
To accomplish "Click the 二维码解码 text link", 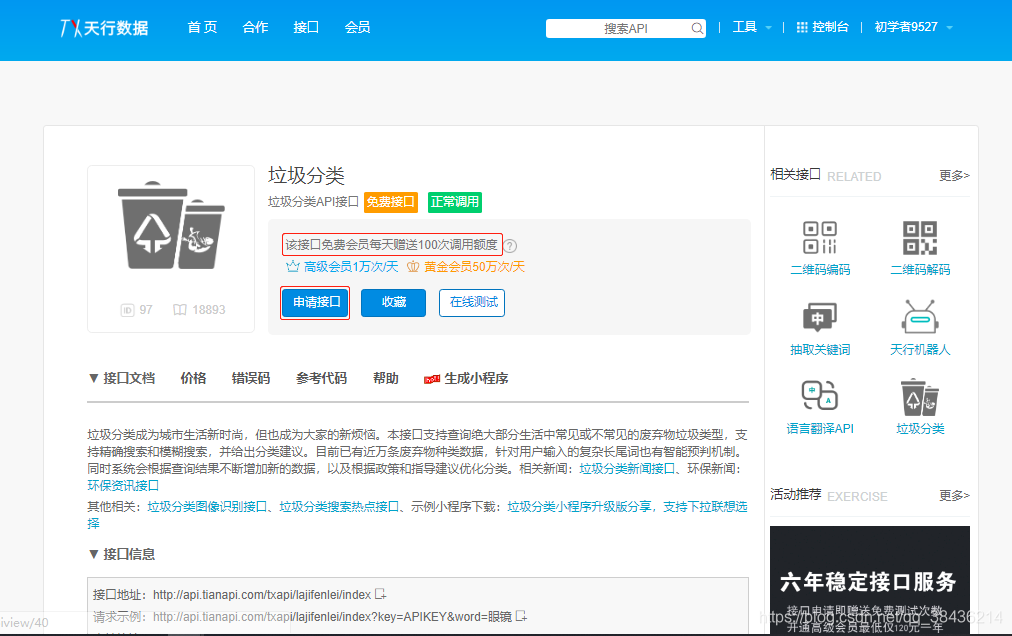I will pyautogui.click(x=920, y=270).
